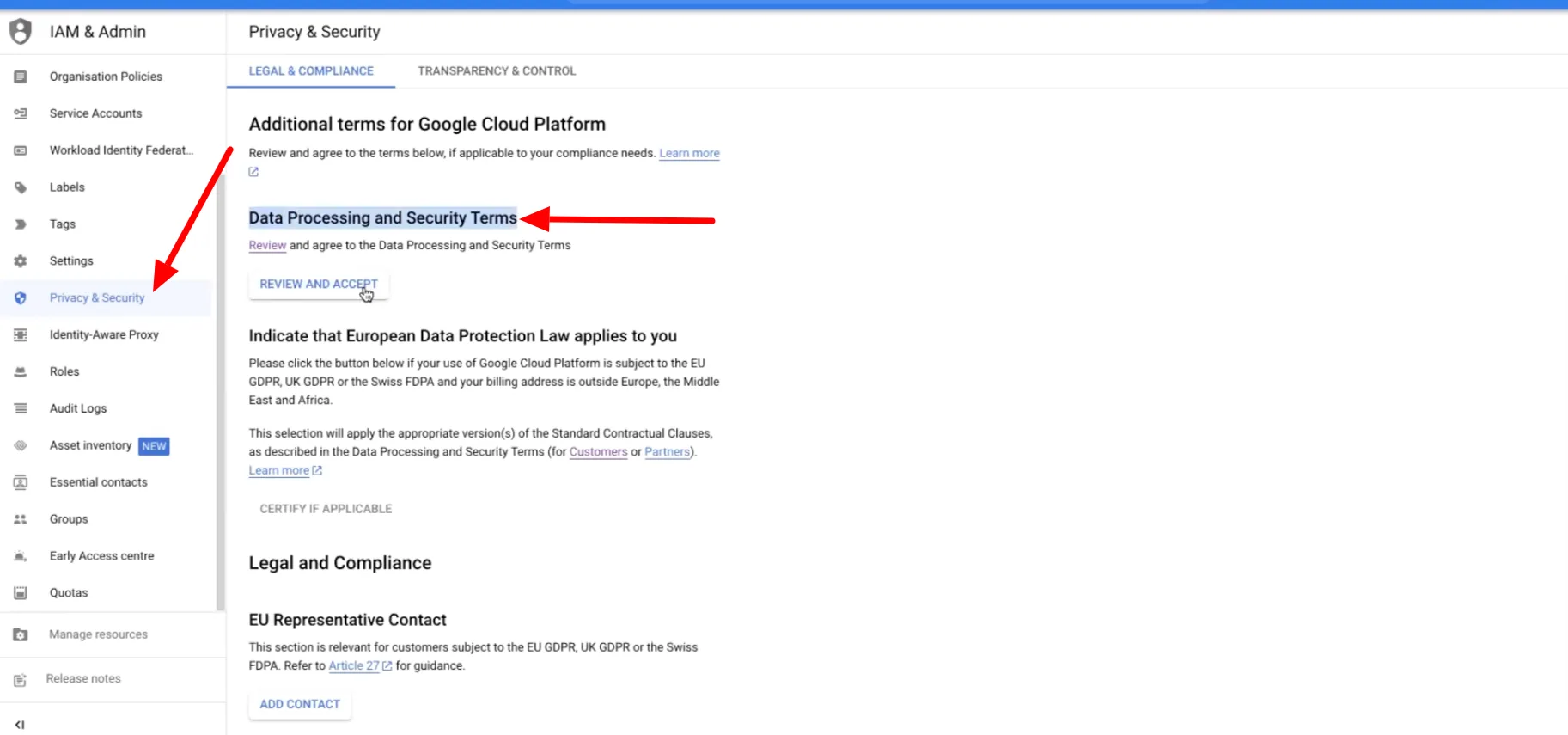Click the Groups people icon
This screenshot has height=735, width=1568.
click(x=21, y=519)
